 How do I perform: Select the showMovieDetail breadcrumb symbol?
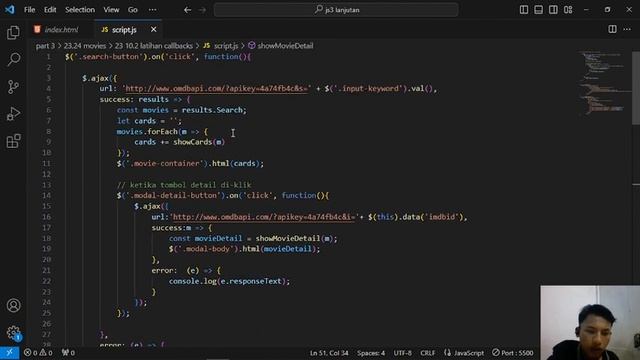pyautogui.click(x=281, y=46)
